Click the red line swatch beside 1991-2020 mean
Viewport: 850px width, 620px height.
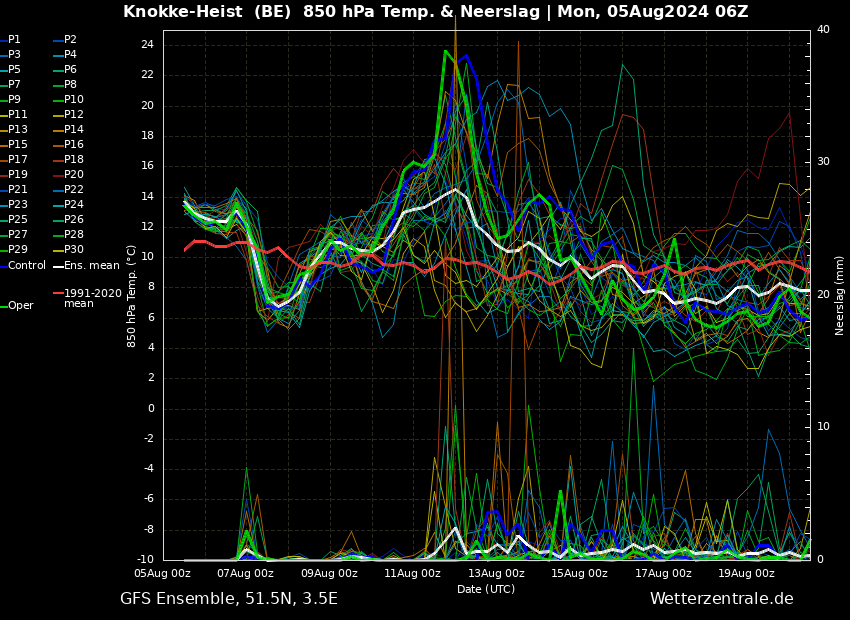pyautogui.click(x=58, y=294)
